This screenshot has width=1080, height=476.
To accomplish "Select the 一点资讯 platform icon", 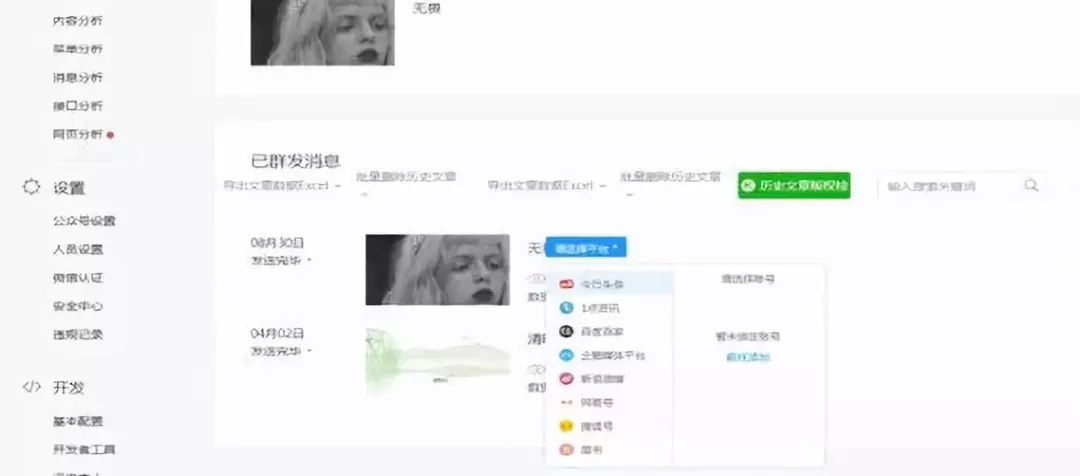I will click(x=567, y=308).
